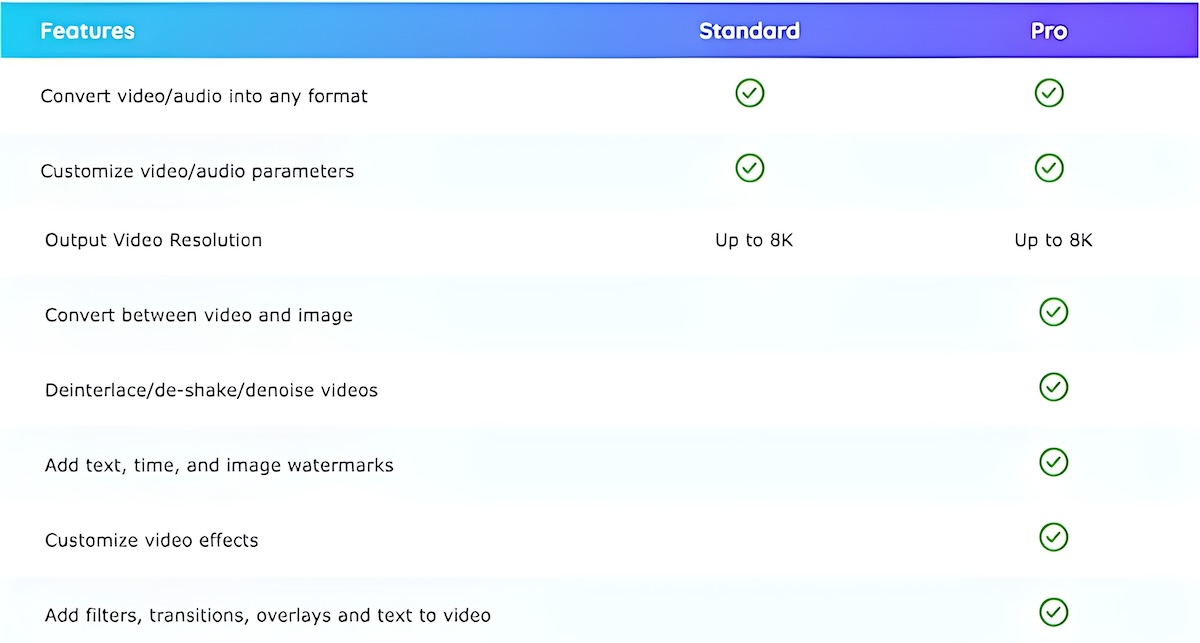Click 'Deinterlace/de-shake/denoise videos' feature label
The width and height of the screenshot is (1200, 643).
pyautogui.click(x=211, y=390)
